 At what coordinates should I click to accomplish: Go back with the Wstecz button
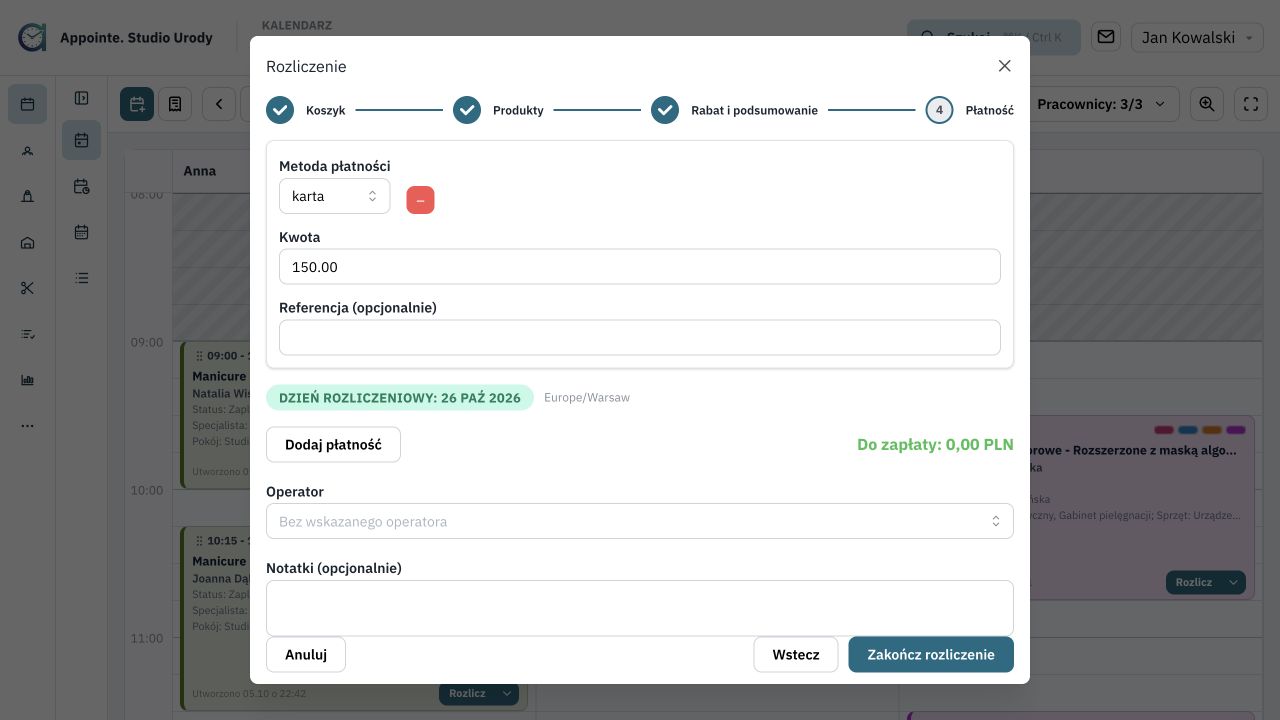point(796,654)
